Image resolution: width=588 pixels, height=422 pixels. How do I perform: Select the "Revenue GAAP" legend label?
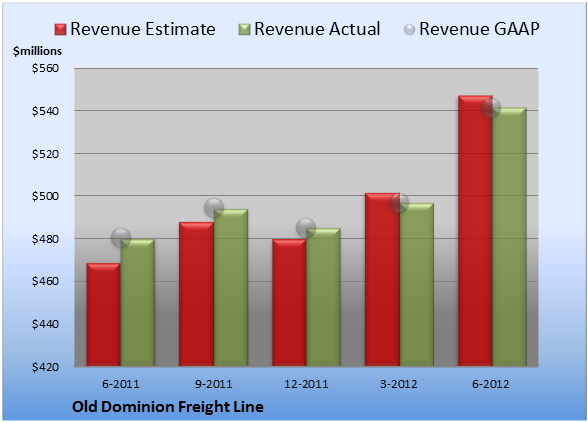coord(479,29)
